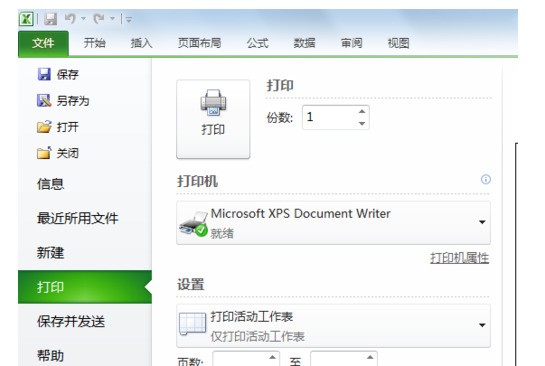Click the Excel application icon in title bar
Viewport: 545px width, 366px height.
(x=26, y=19)
